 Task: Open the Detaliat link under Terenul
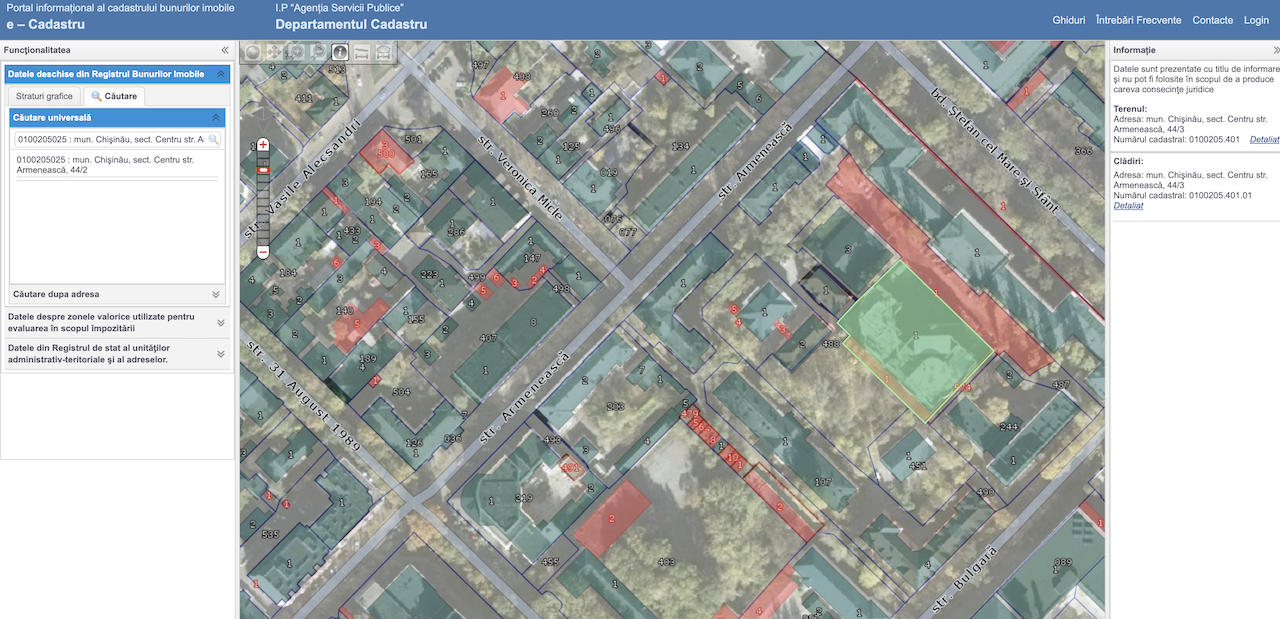[x=1263, y=139]
